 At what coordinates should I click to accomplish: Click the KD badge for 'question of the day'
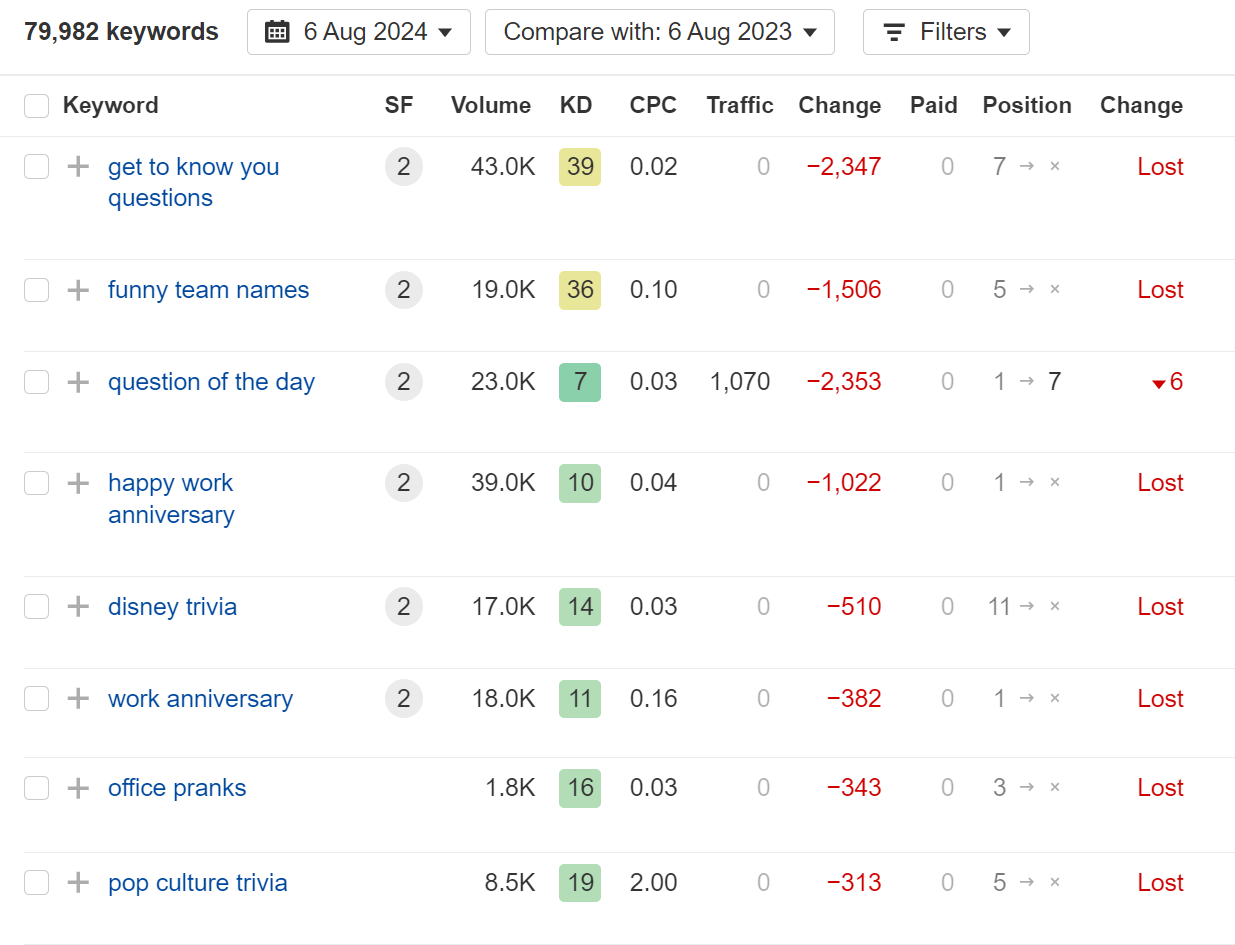[x=580, y=382]
